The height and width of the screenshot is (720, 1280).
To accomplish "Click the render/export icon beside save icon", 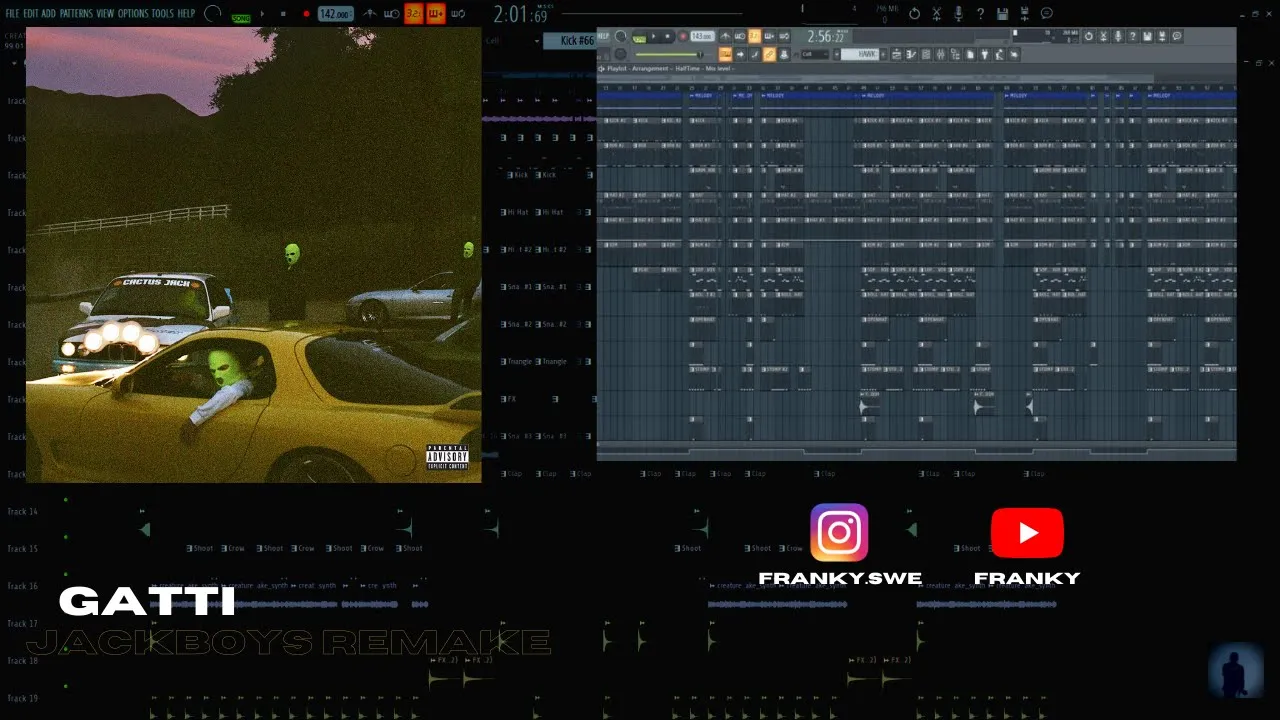I will (1024, 14).
